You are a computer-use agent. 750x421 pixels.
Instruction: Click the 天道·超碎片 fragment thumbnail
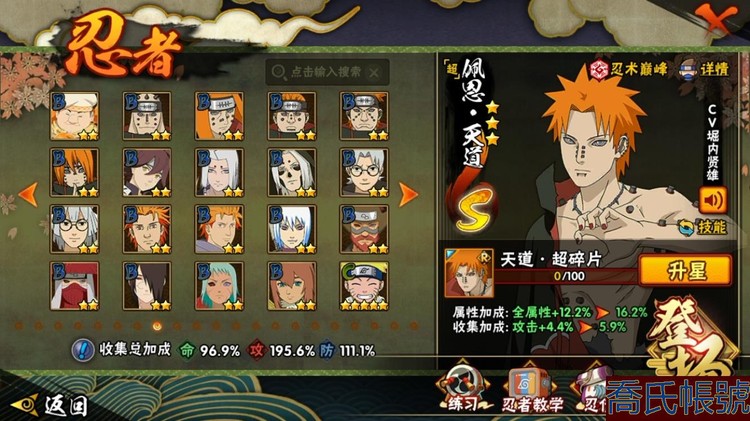(468, 273)
